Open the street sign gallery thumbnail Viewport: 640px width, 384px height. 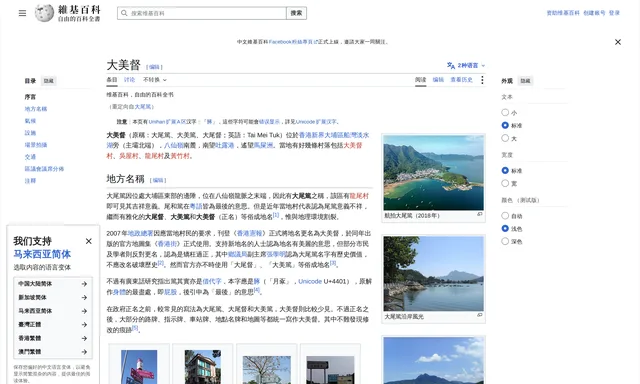[x=139, y=367]
